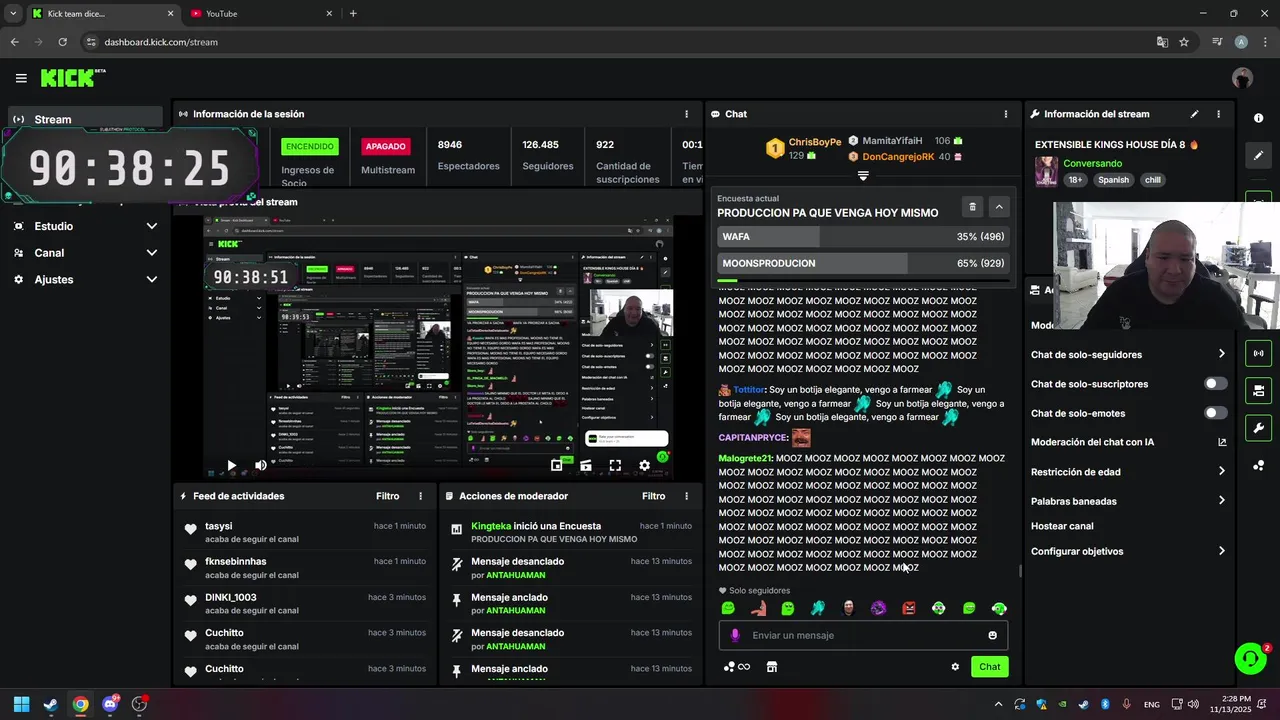
Task: Open the profile avatar in top-right corner
Action: pyautogui.click(x=1243, y=78)
